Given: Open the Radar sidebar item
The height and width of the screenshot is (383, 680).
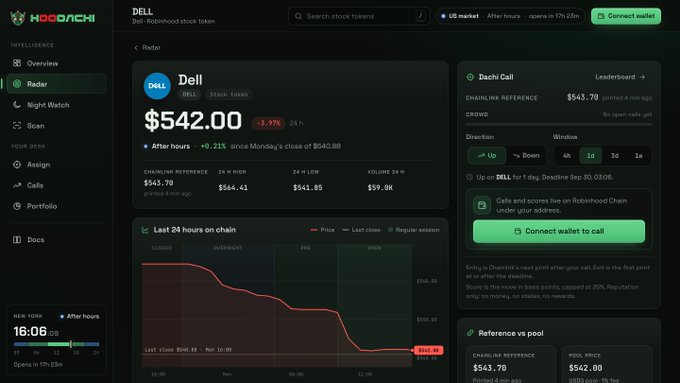Looking at the screenshot, I should [x=56, y=84].
